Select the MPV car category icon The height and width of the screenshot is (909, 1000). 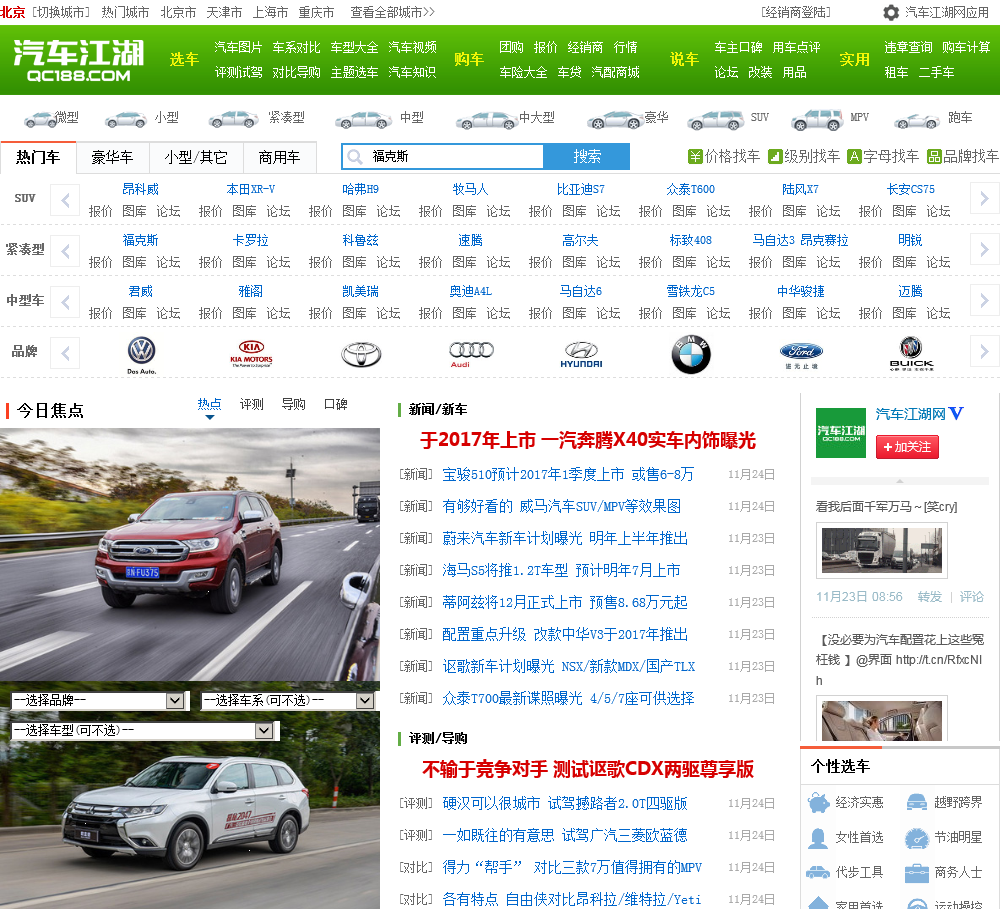click(817, 119)
